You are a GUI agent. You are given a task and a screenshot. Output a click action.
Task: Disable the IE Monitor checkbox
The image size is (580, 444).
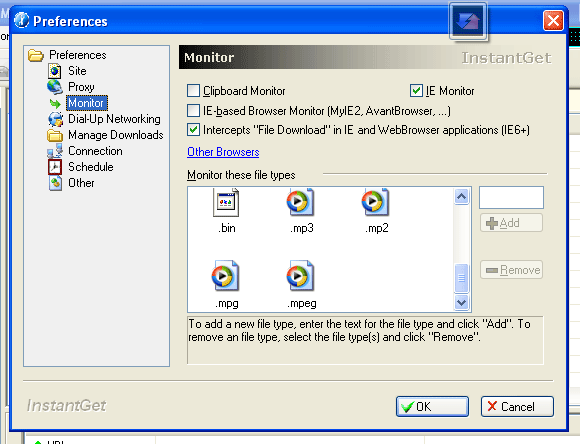[416, 91]
